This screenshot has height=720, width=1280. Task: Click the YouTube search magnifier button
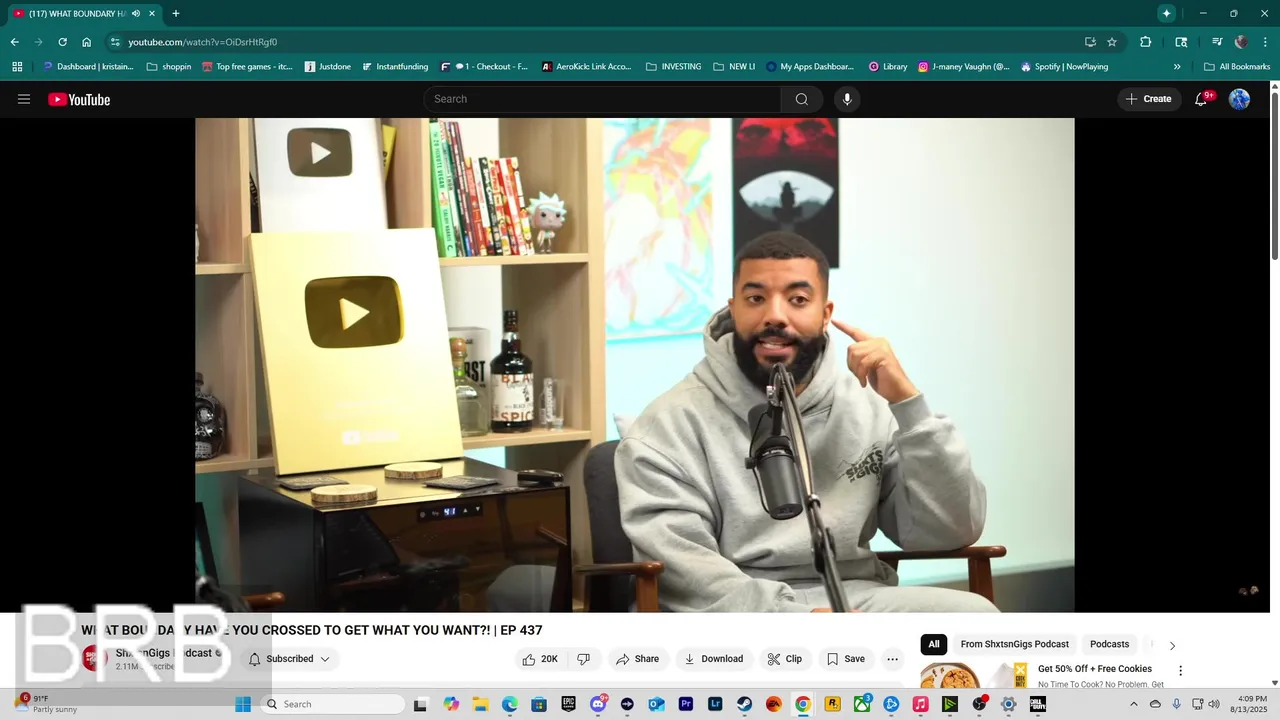point(802,99)
